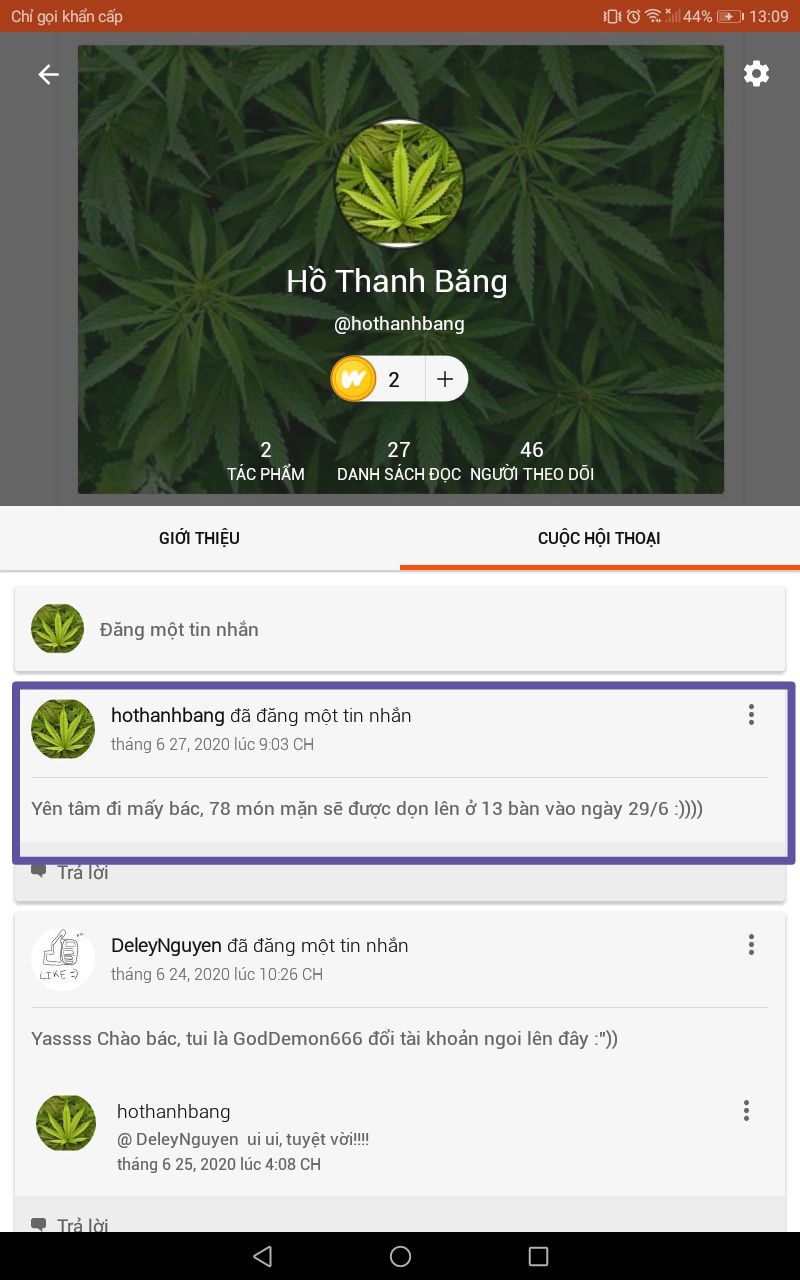Tap the Wattpad coin icon
Screen dimensions: 800x1280
point(353,379)
